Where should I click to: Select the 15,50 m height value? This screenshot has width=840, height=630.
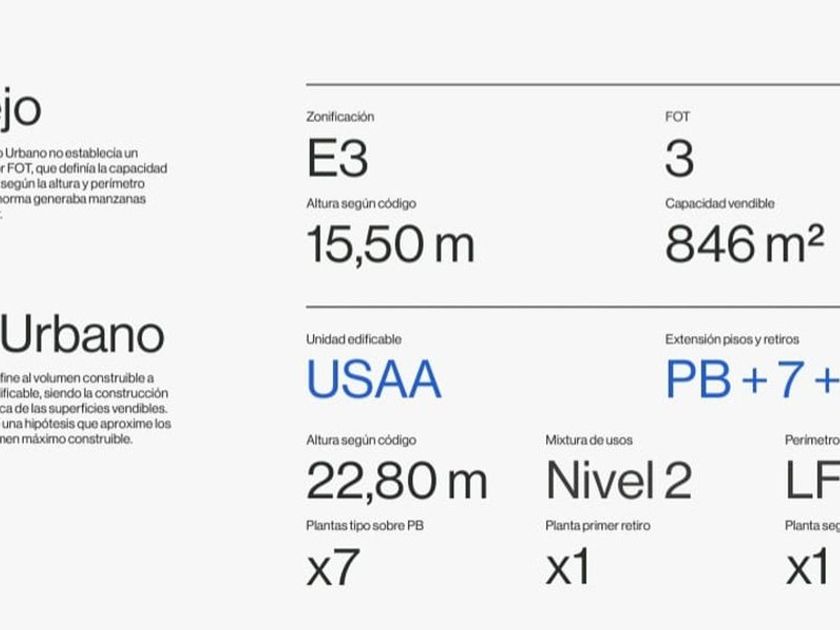[x=390, y=244]
